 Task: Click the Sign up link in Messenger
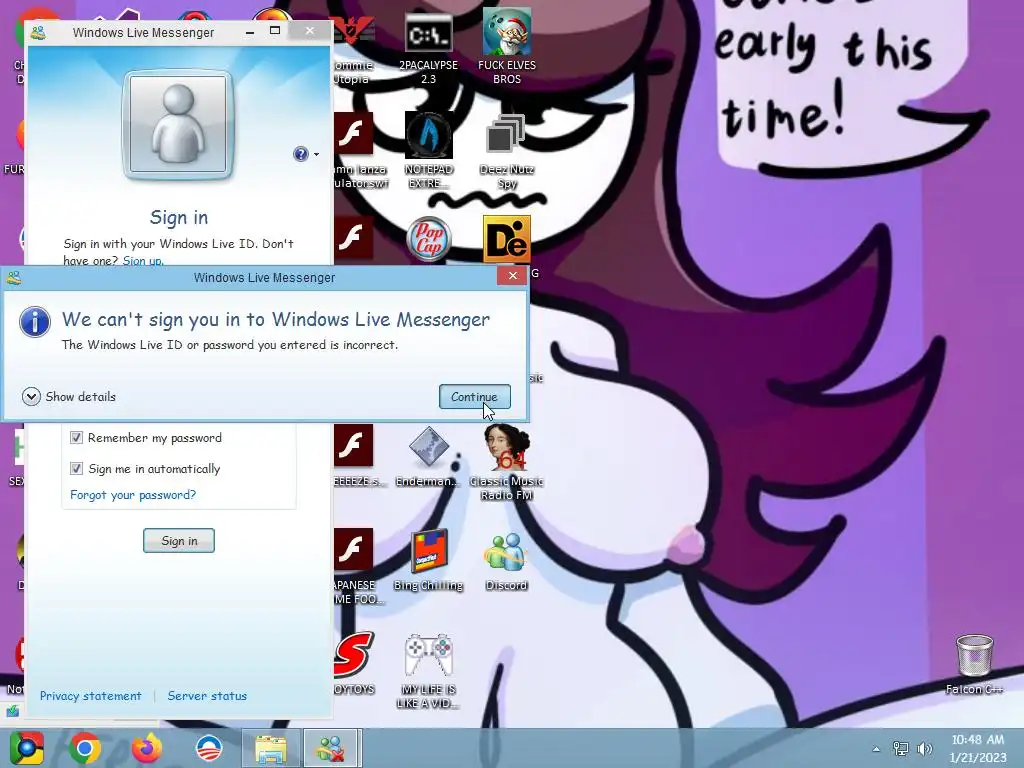click(142, 261)
